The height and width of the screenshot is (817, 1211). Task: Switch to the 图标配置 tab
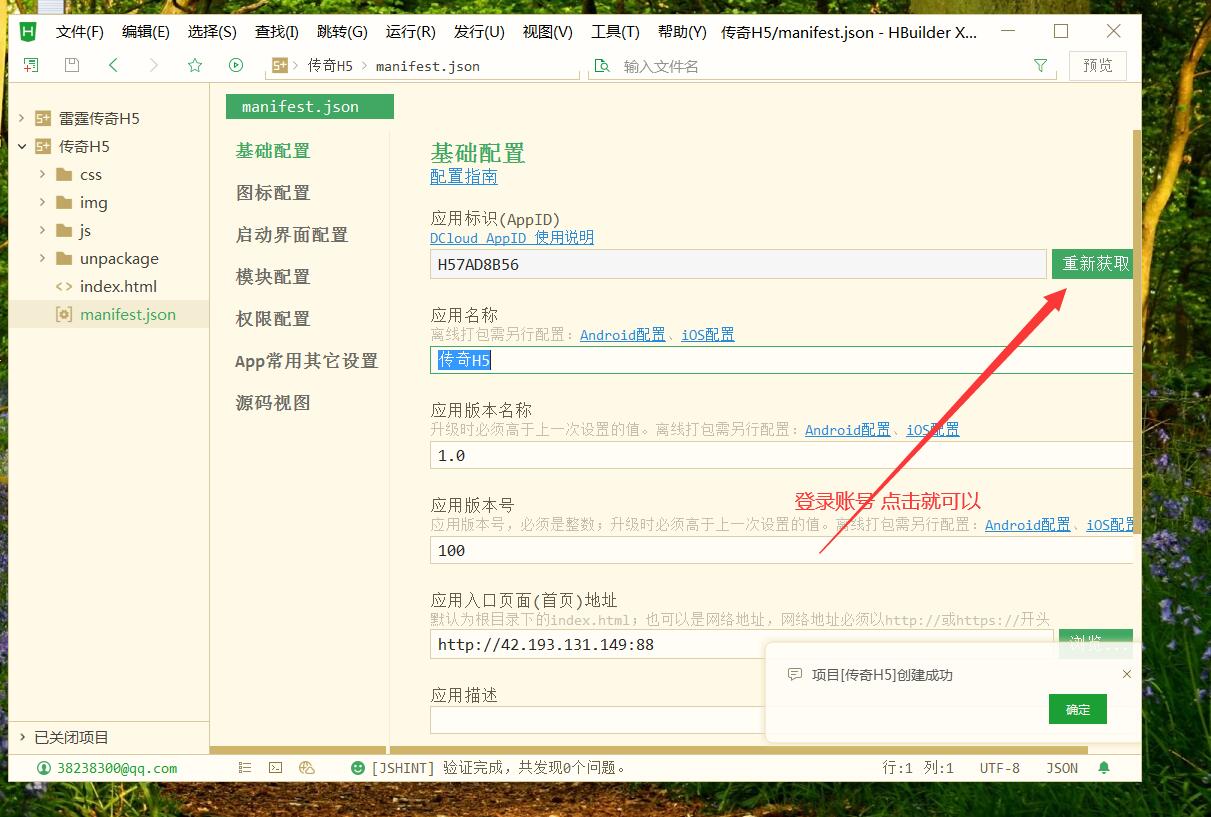[273, 193]
